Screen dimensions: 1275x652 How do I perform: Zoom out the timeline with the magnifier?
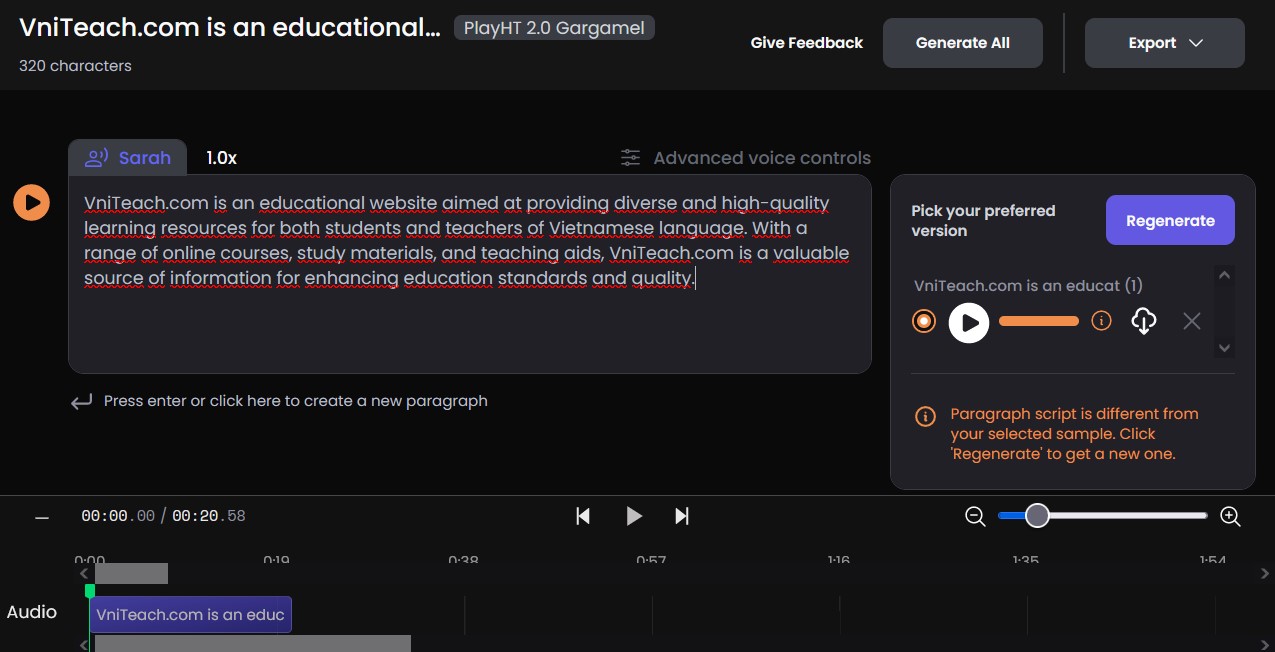pyautogui.click(x=975, y=516)
